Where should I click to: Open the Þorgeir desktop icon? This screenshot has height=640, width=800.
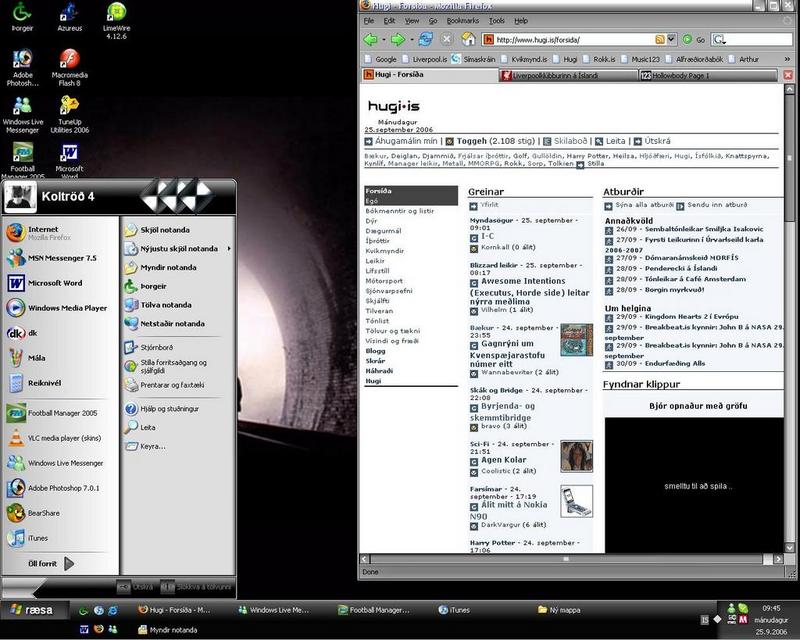point(22,16)
